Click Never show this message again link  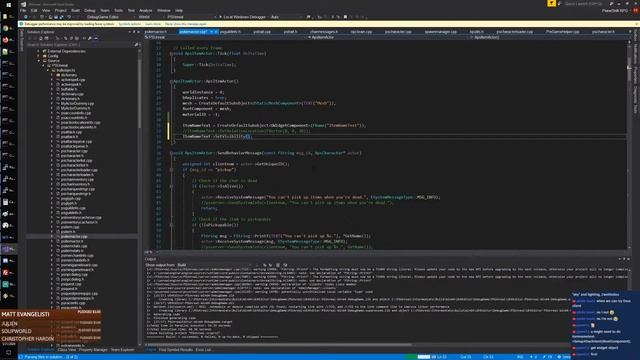(186, 24)
